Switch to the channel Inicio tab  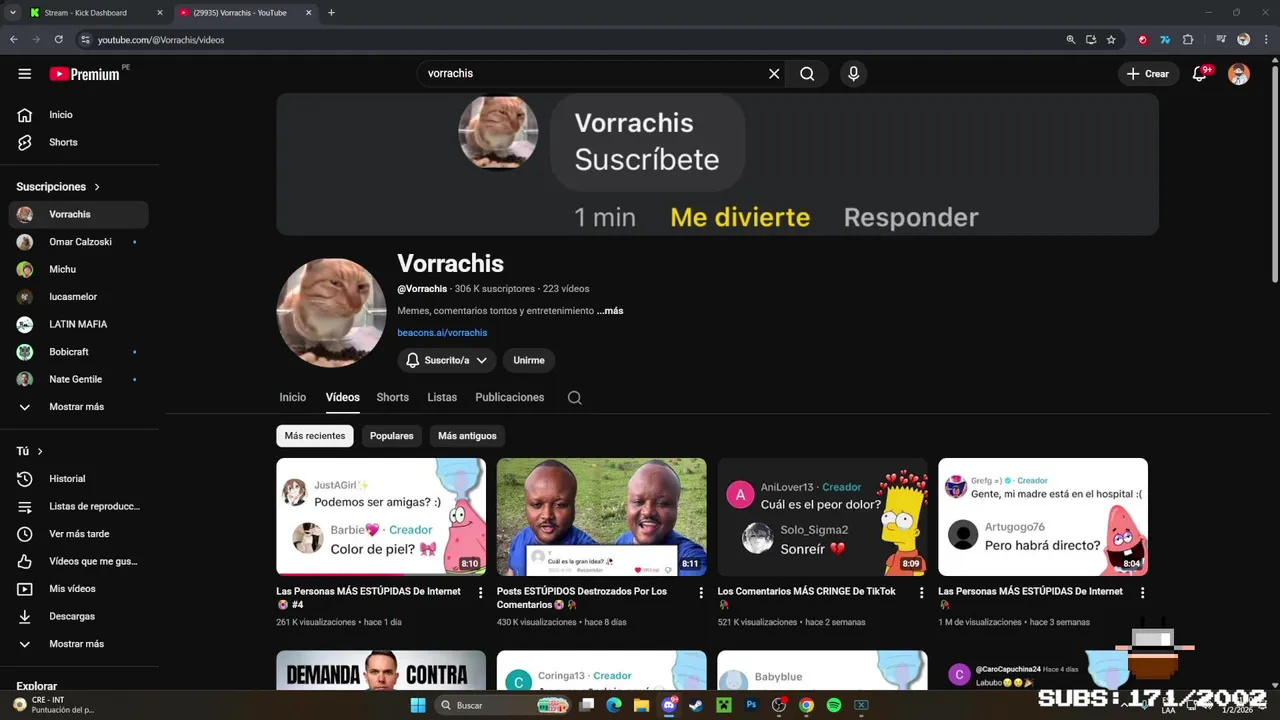(293, 398)
